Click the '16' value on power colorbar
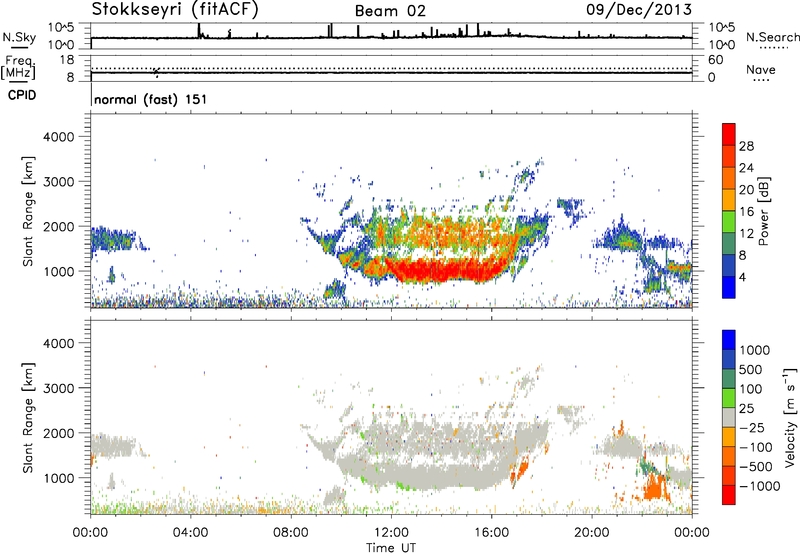 746,212
